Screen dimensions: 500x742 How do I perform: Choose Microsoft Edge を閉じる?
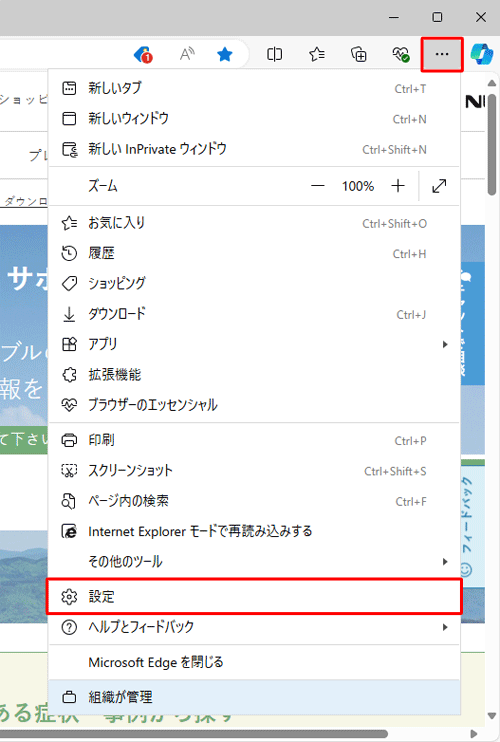254,662
